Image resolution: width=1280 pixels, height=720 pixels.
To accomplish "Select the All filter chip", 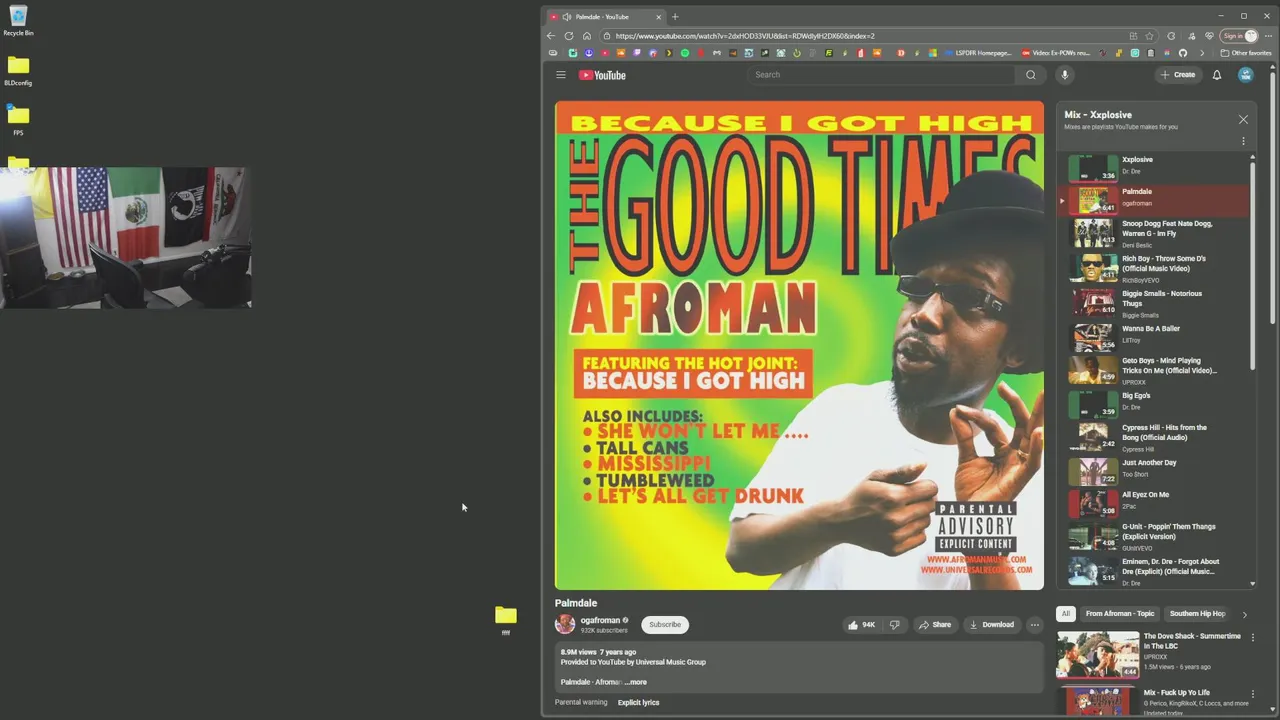I will click(x=1066, y=614).
